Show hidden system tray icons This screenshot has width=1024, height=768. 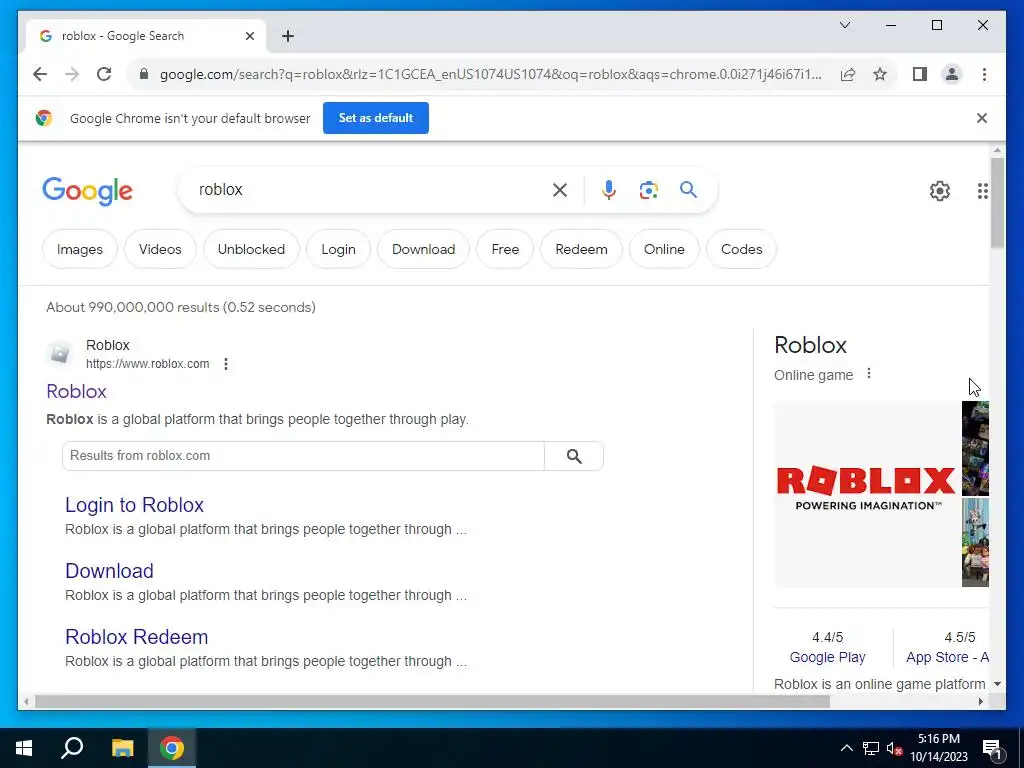click(846, 748)
